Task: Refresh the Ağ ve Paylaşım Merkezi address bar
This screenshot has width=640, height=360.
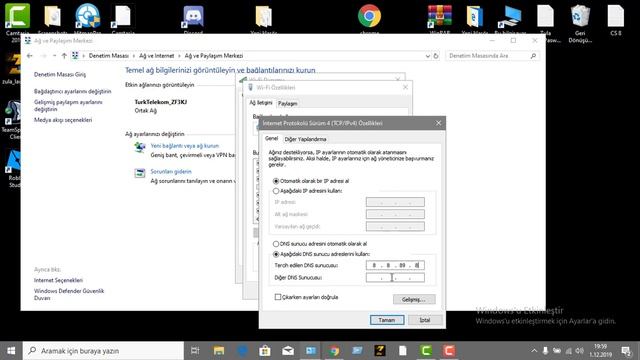Action: click(436, 56)
